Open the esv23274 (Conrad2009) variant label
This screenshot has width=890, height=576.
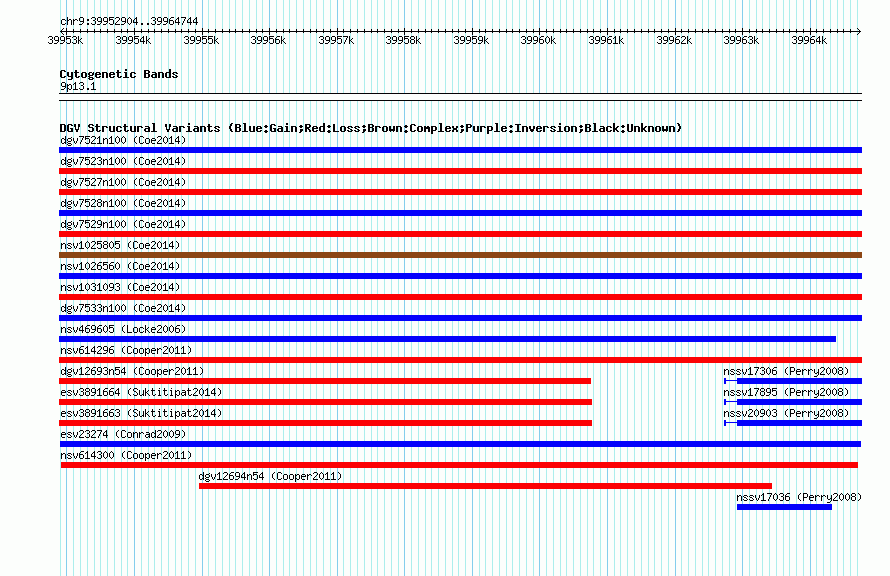pos(123,434)
